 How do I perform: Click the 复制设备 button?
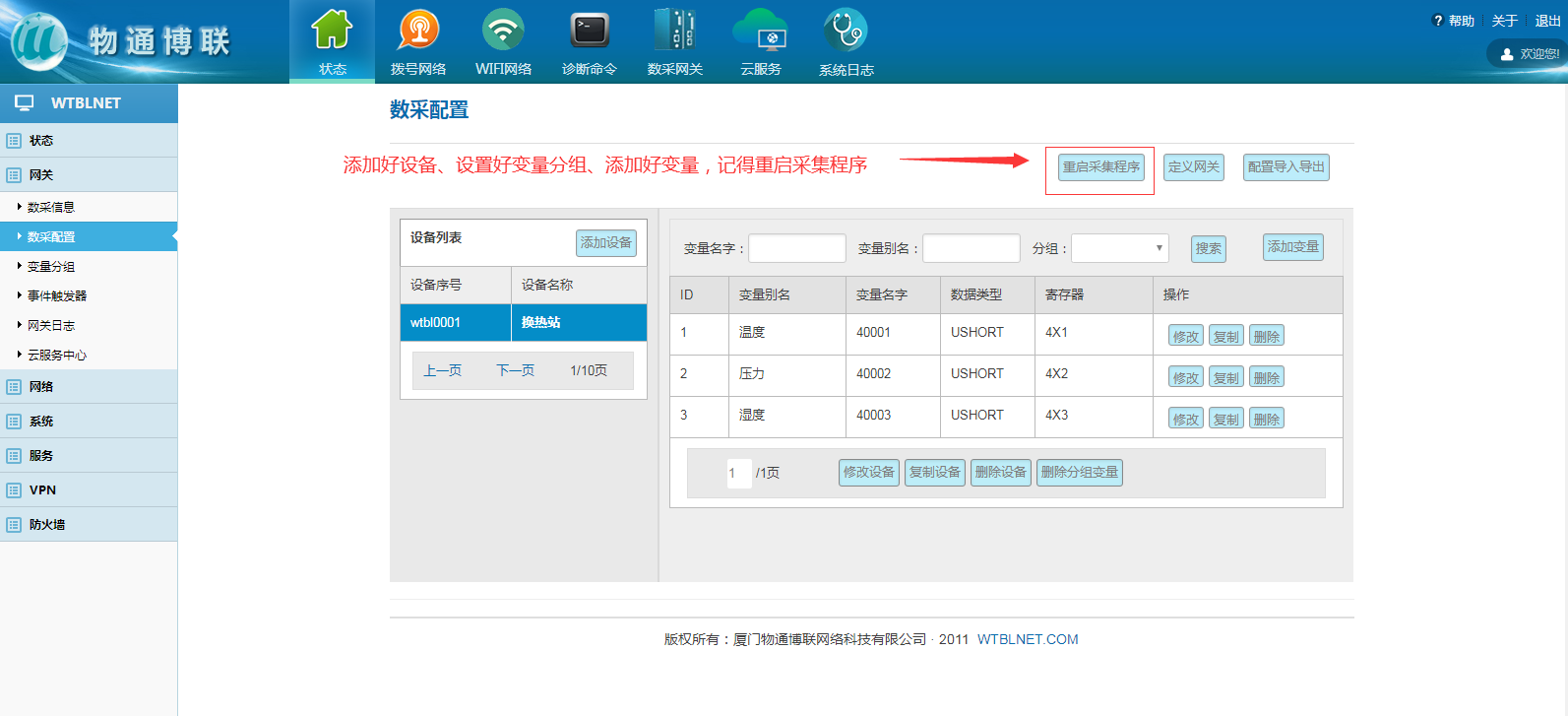[935, 473]
